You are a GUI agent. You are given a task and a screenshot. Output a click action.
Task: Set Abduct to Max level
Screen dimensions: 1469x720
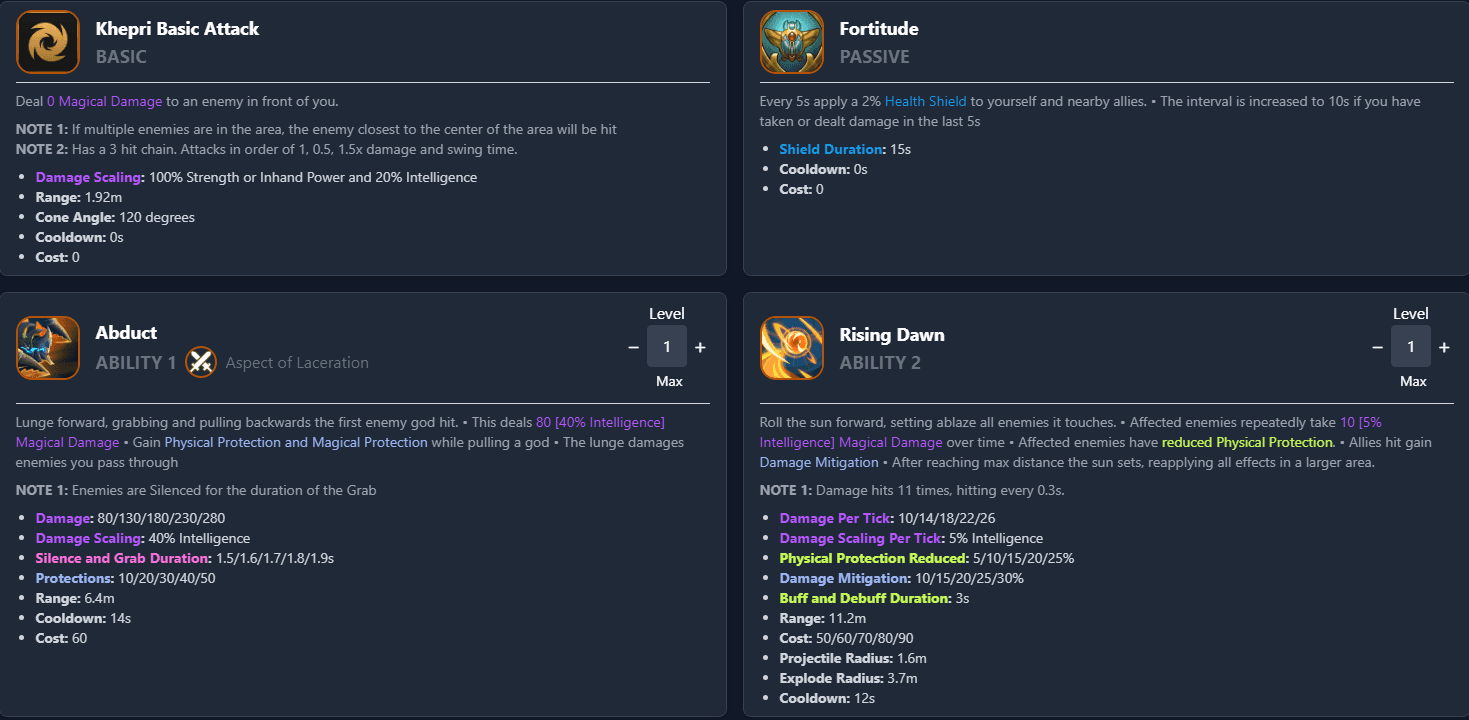click(x=669, y=381)
